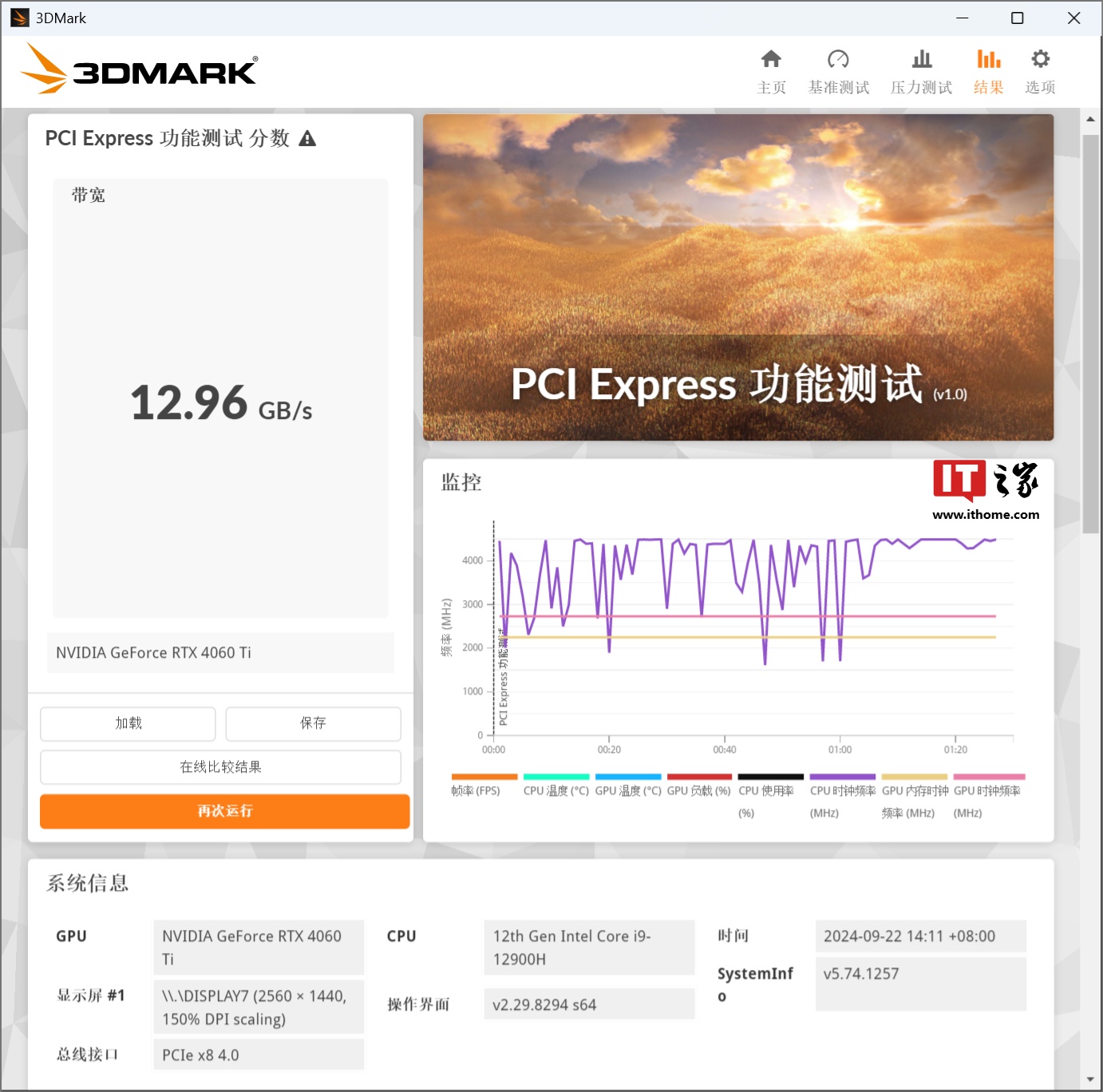
Task: Toggle the pink GPU clock frequency legend
Action: [x=989, y=777]
